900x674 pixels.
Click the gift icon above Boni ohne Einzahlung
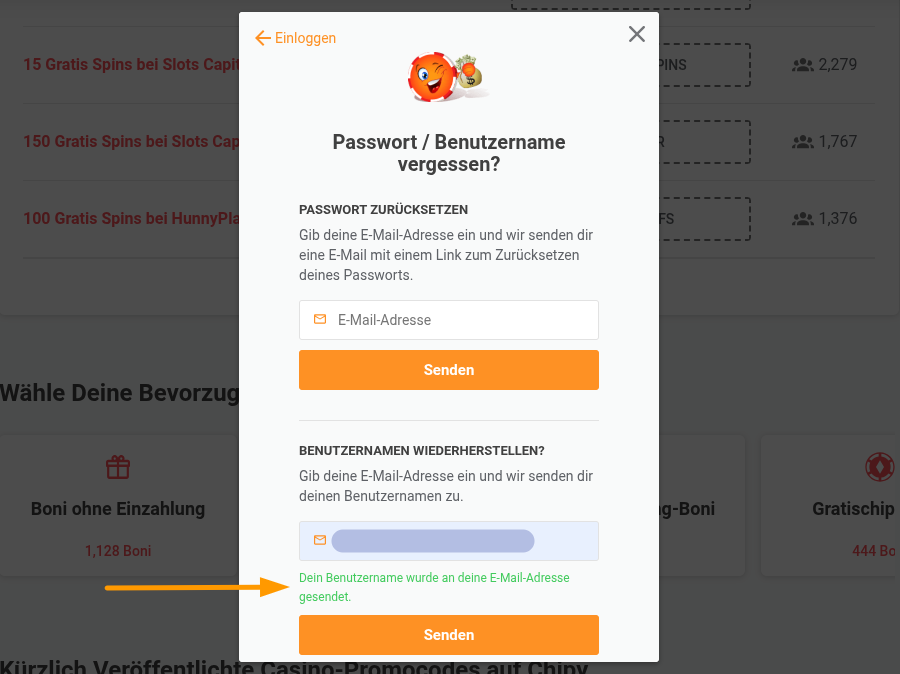[118, 467]
